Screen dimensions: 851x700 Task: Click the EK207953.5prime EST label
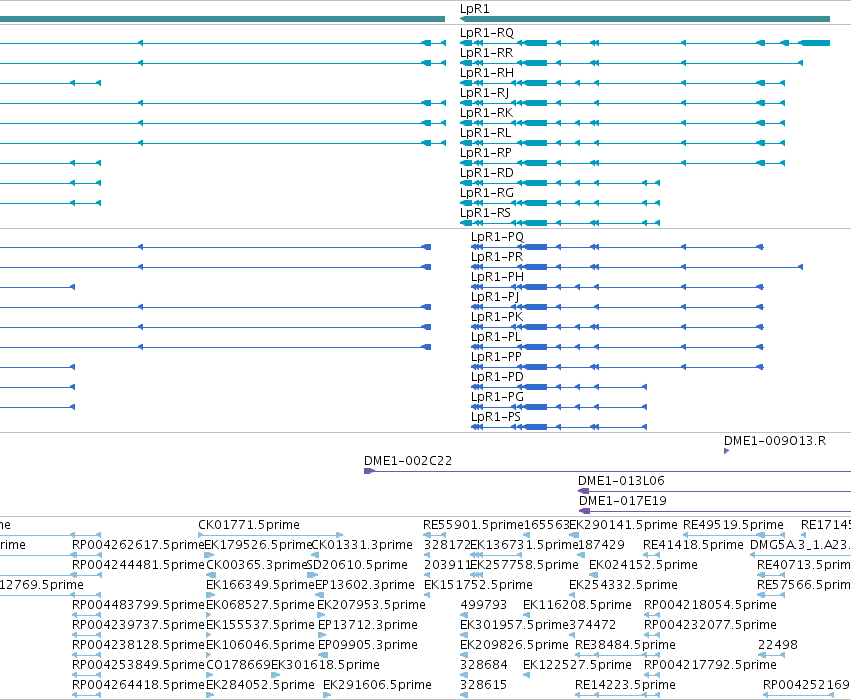click(x=371, y=606)
